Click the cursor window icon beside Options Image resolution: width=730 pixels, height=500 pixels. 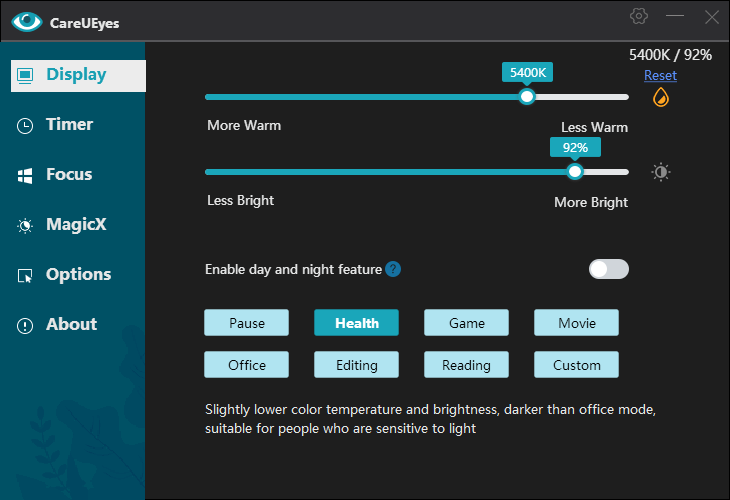(25, 276)
